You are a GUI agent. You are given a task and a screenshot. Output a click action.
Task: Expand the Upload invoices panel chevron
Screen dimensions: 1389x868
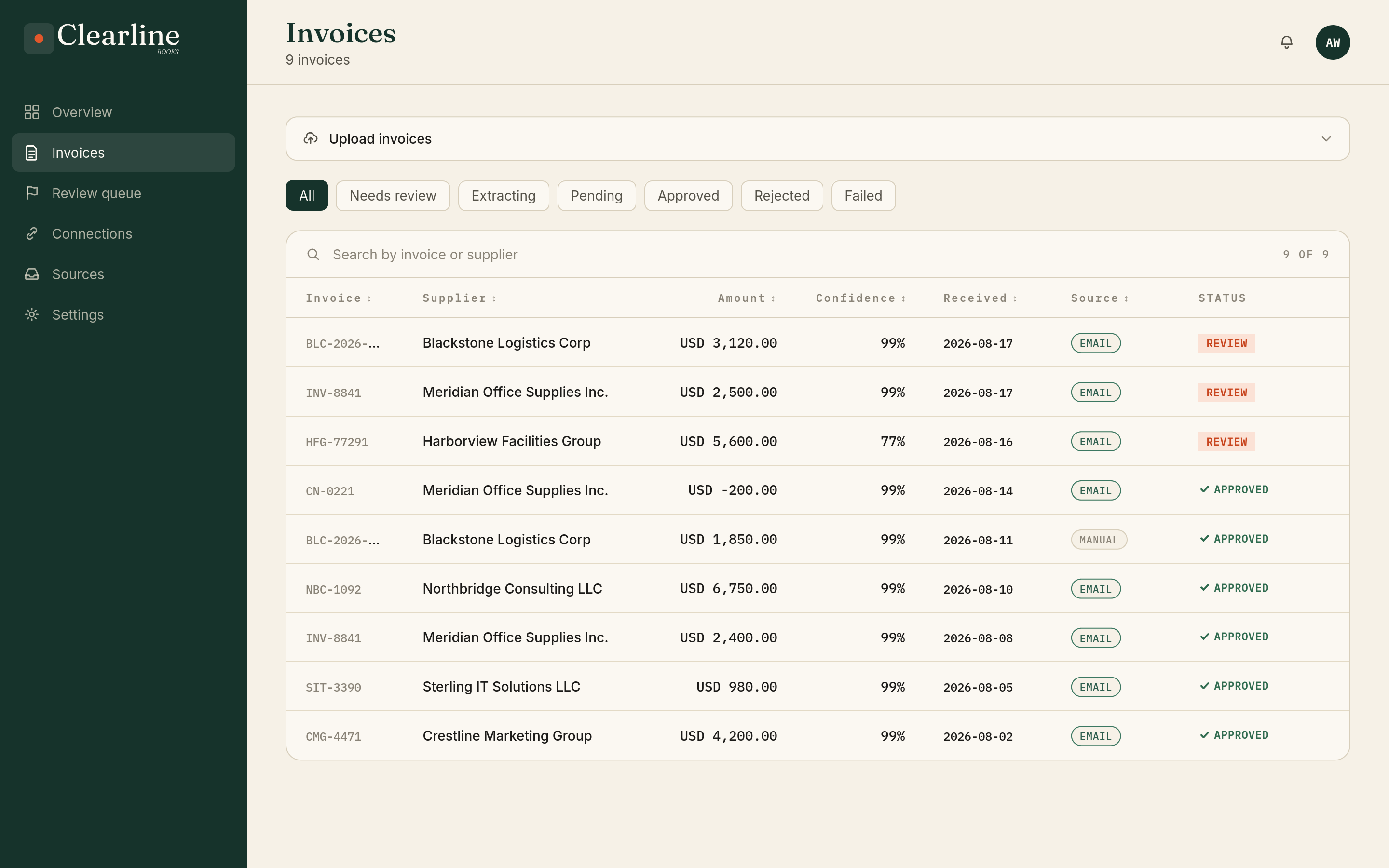1326,139
